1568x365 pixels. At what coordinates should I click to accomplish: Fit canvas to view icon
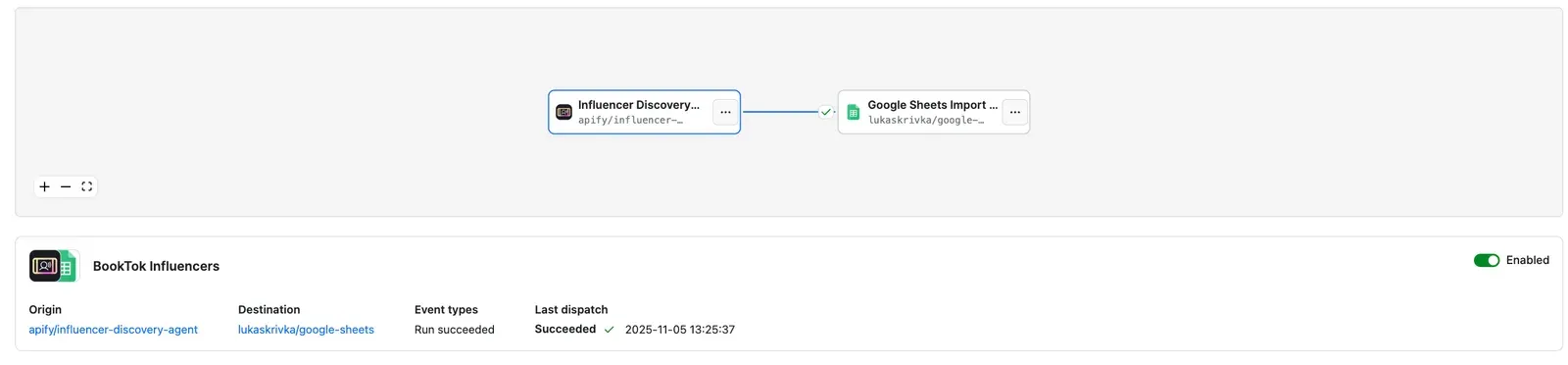(86, 186)
